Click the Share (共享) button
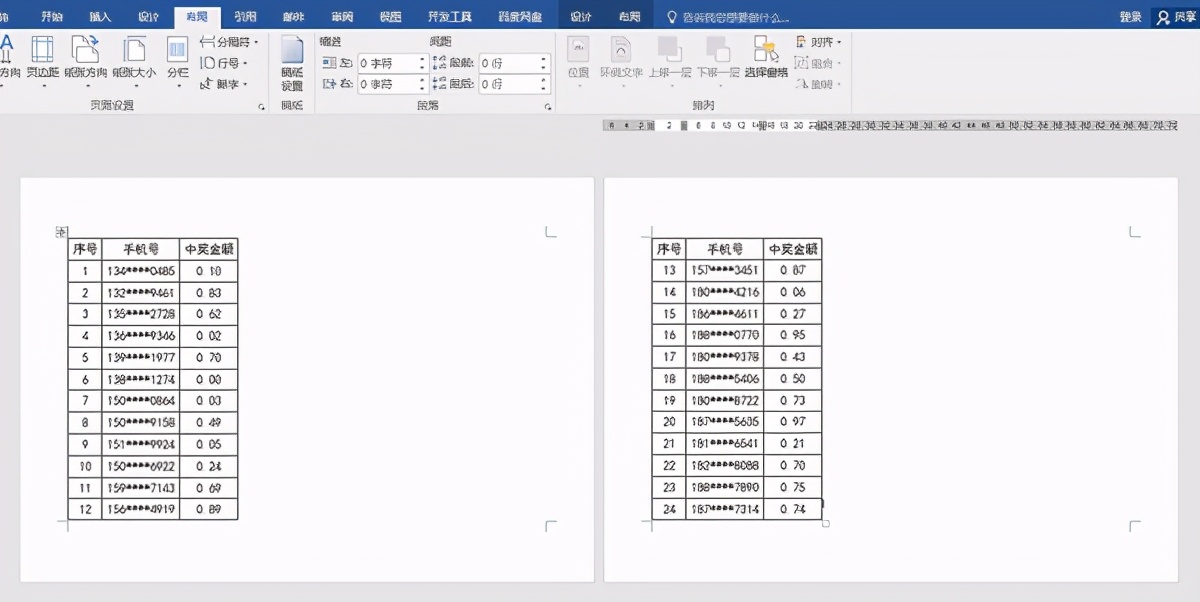The width and height of the screenshot is (1200, 602). coord(1177,17)
